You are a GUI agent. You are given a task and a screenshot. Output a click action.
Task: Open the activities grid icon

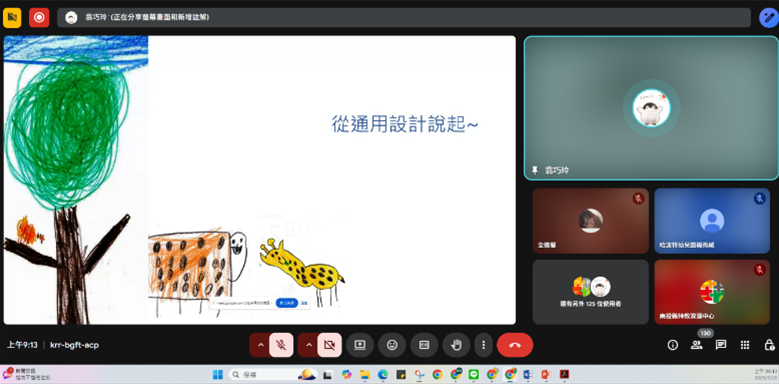(745, 345)
